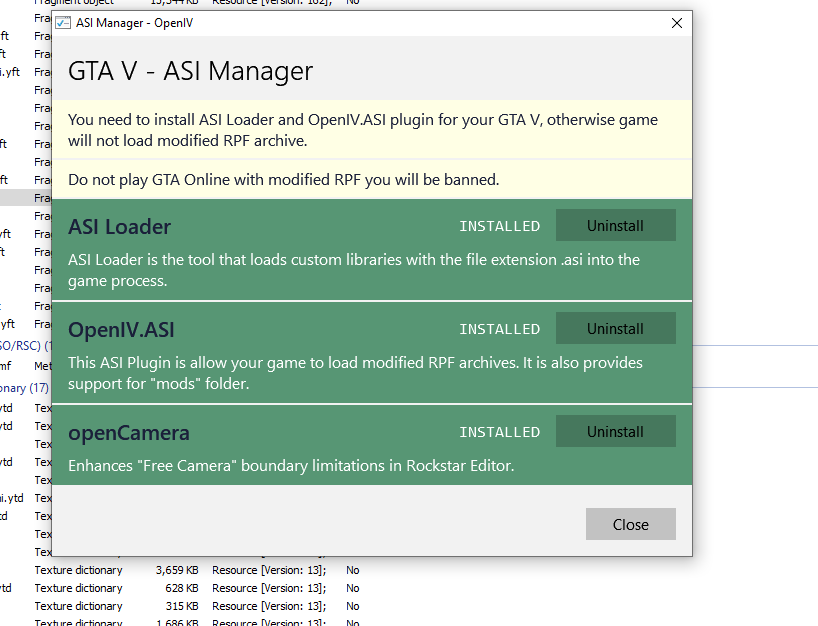Uninstall the ASI Loader component
The width and height of the screenshot is (818, 626).
[x=616, y=225]
